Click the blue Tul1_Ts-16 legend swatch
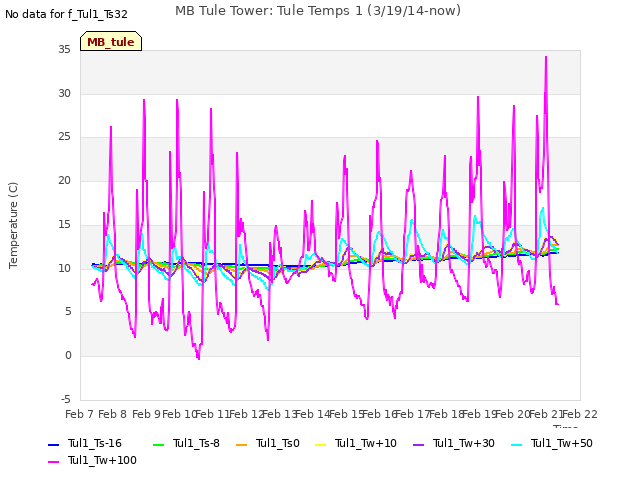The image size is (640, 480). click(x=53, y=444)
